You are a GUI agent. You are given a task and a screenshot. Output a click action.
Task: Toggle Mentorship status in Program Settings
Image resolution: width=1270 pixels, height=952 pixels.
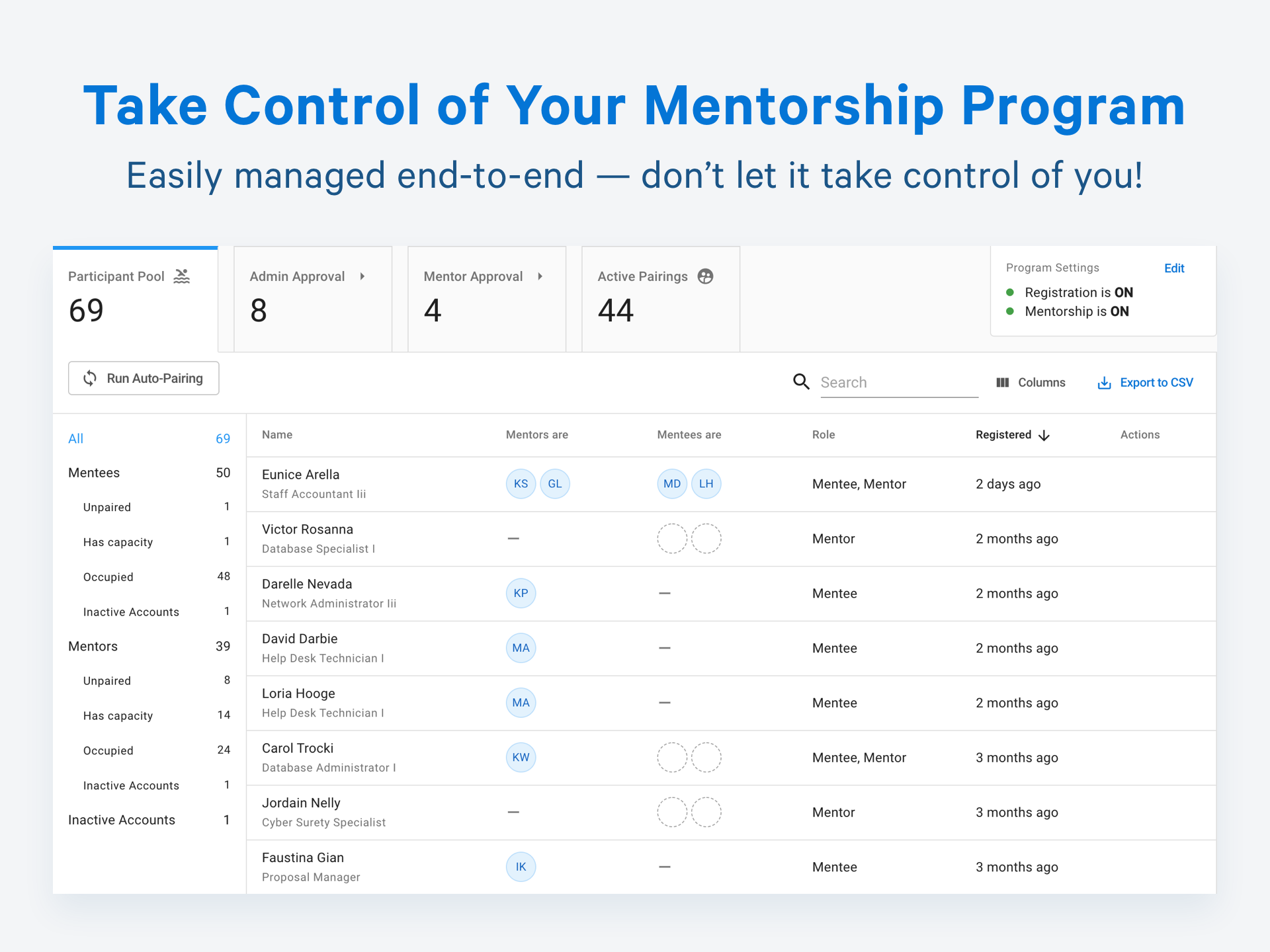pos(1010,311)
